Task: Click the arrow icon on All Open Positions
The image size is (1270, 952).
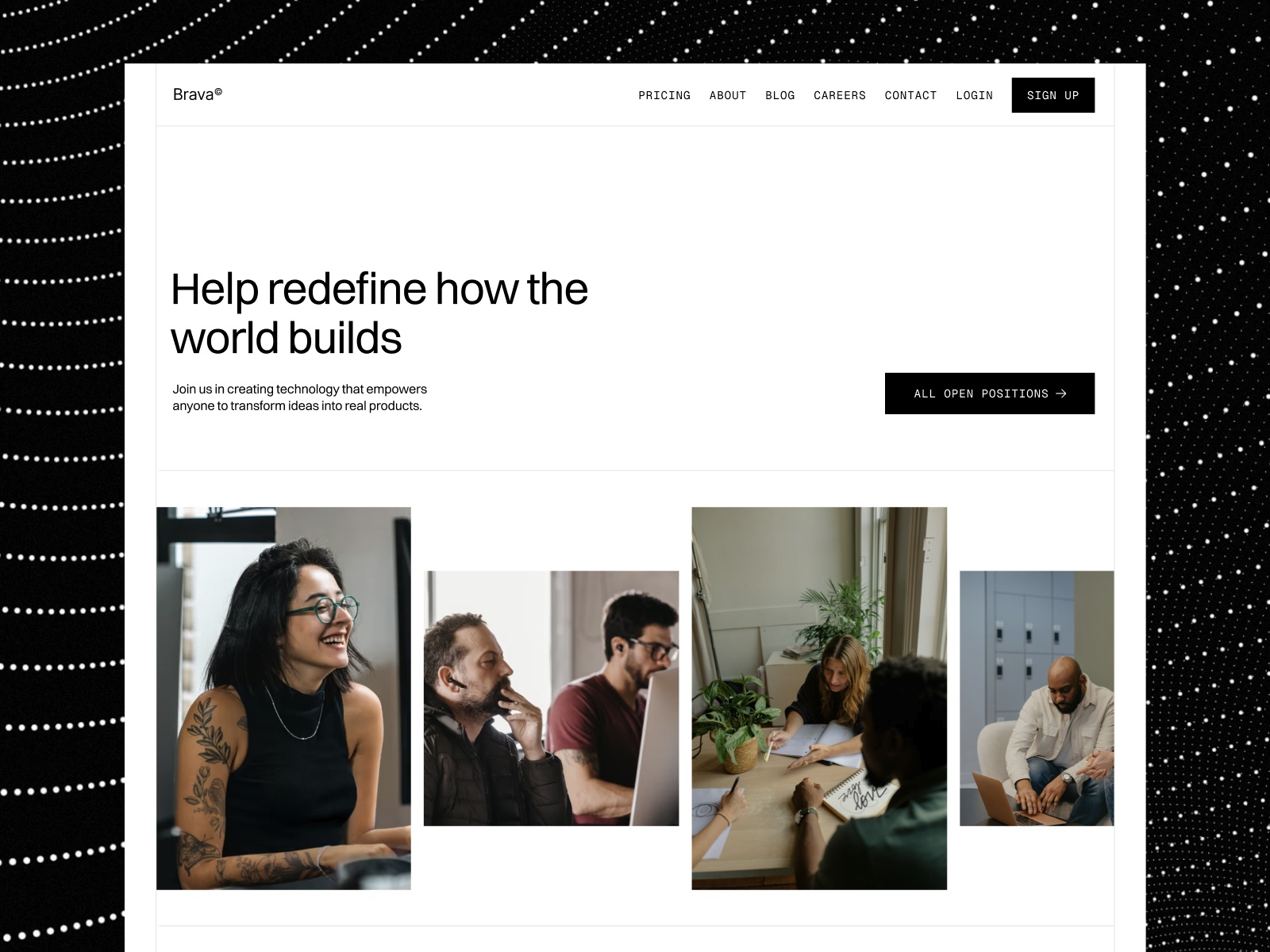Action: [x=1061, y=393]
